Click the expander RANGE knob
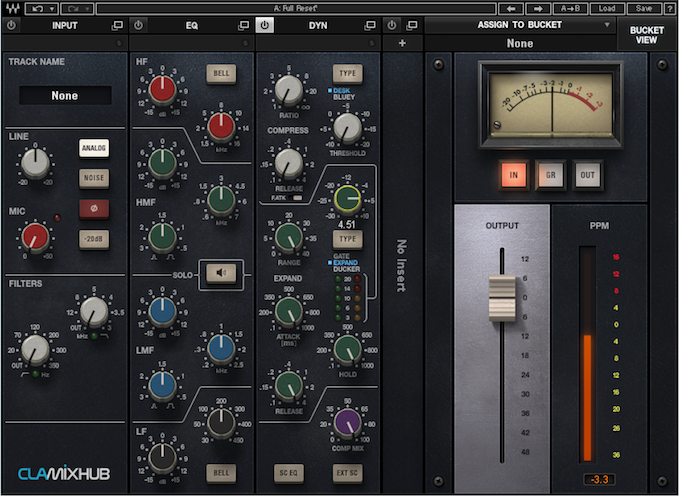 (x=288, y=238)
